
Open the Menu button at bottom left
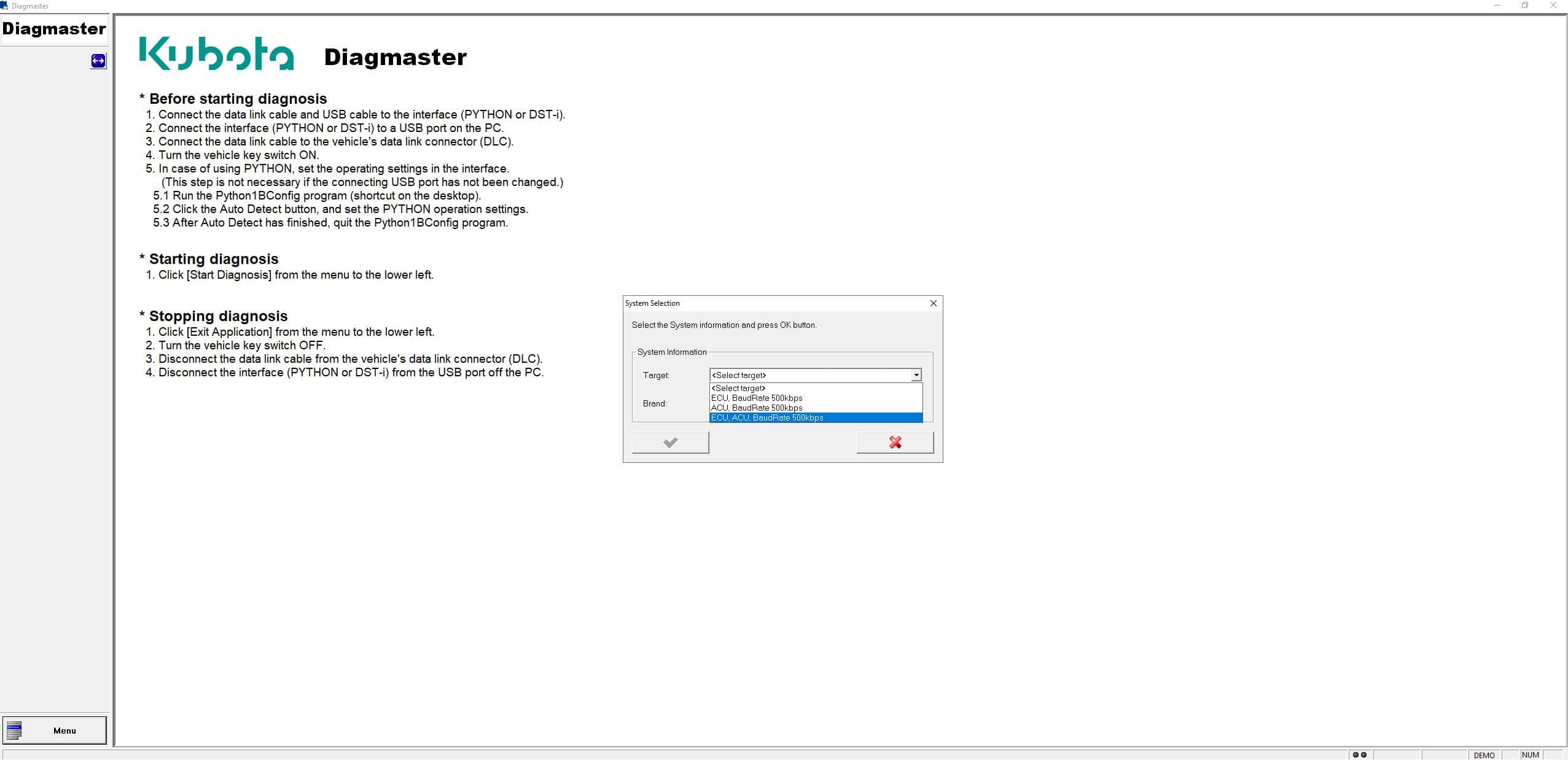[x=55, y=731]
